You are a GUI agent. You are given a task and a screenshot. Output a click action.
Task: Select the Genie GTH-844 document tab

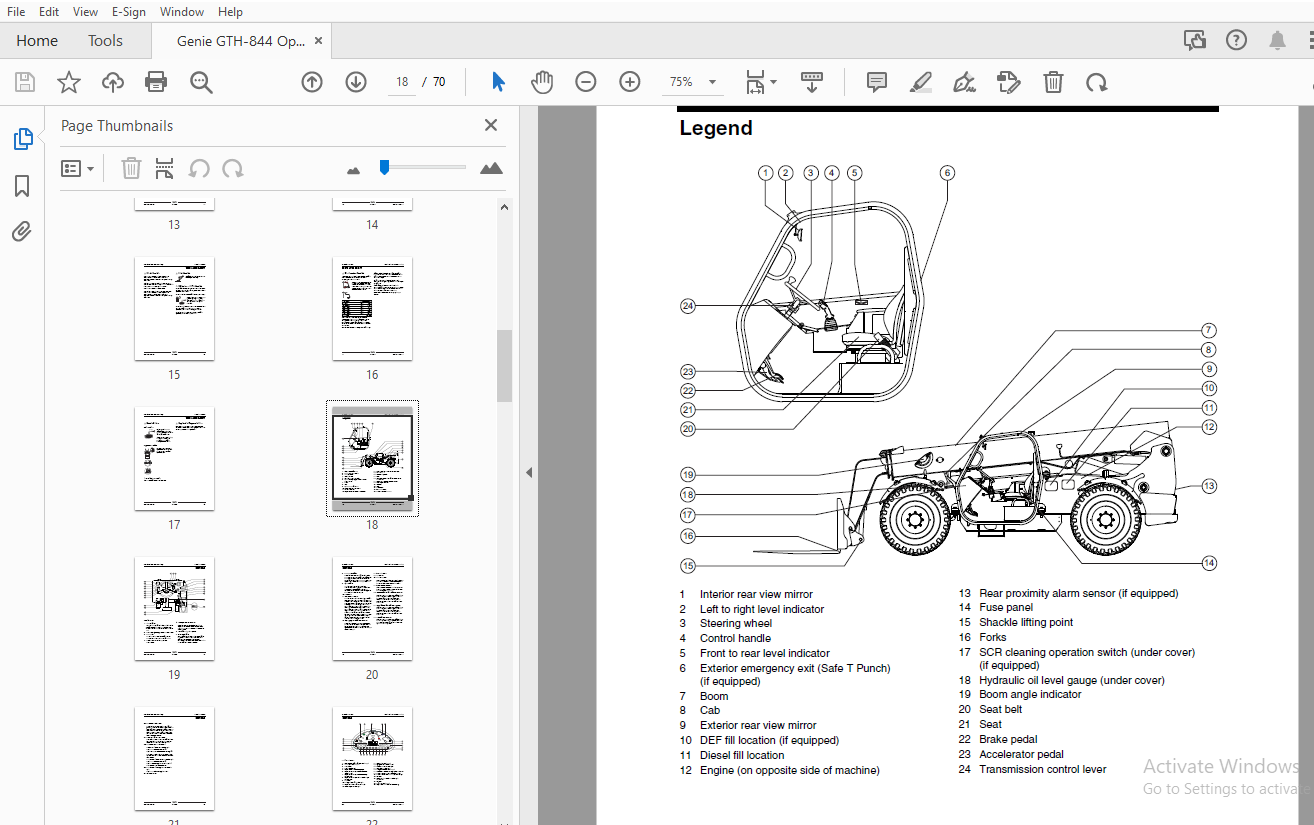[241, 41]
